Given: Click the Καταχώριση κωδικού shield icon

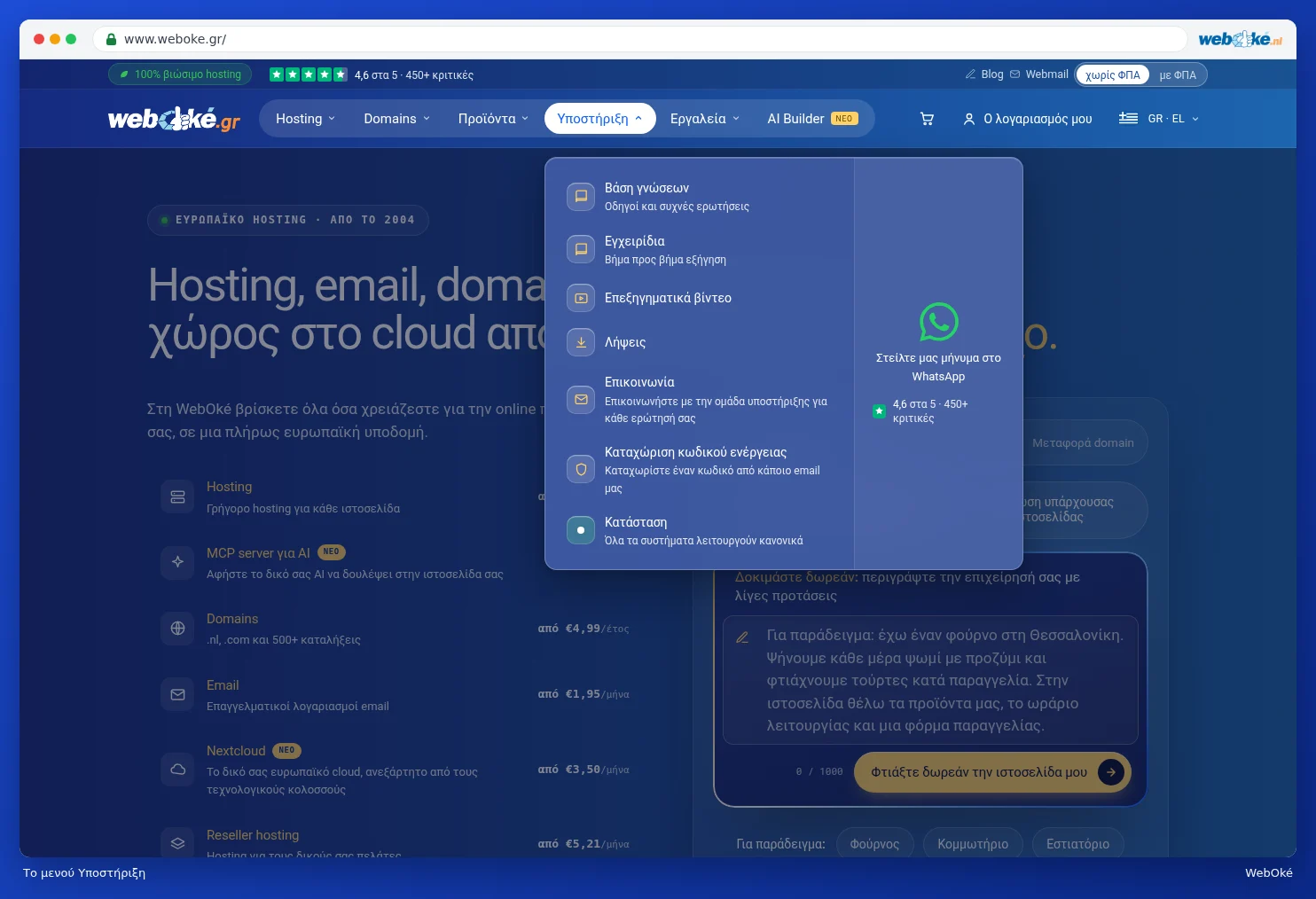Looking at the screenshot, I should click(581, 469).
